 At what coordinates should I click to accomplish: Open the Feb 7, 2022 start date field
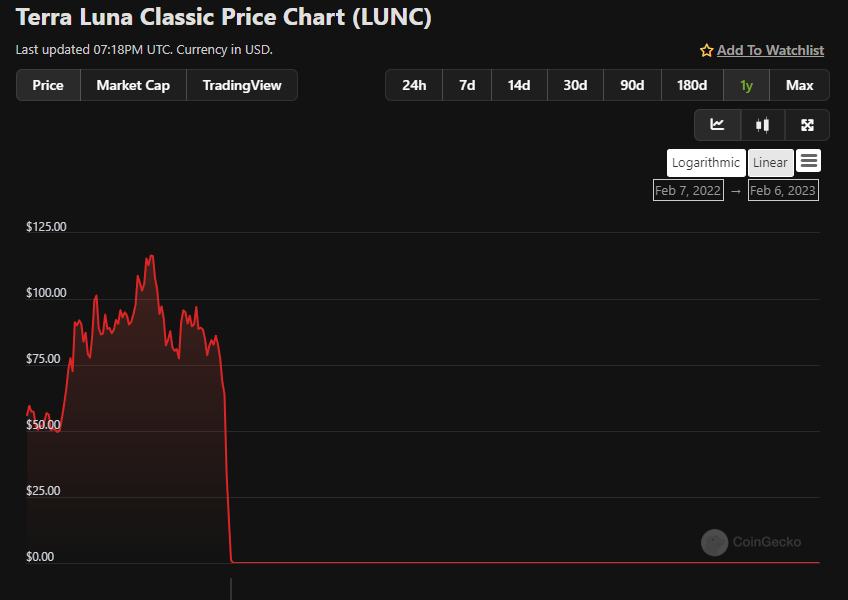(x=688, y=190)
